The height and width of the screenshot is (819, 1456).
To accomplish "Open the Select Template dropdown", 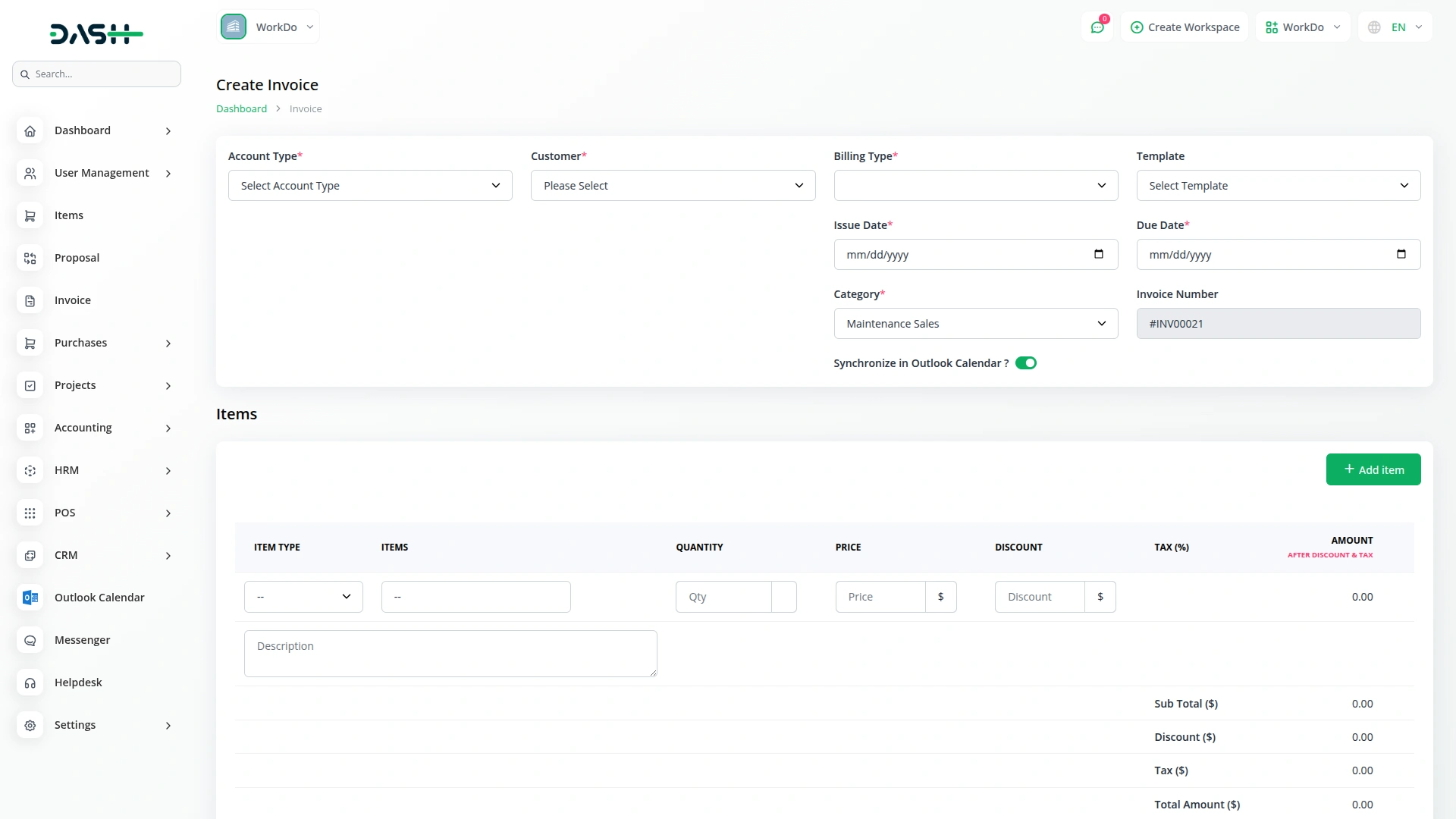I will (x=1278, y=186).
